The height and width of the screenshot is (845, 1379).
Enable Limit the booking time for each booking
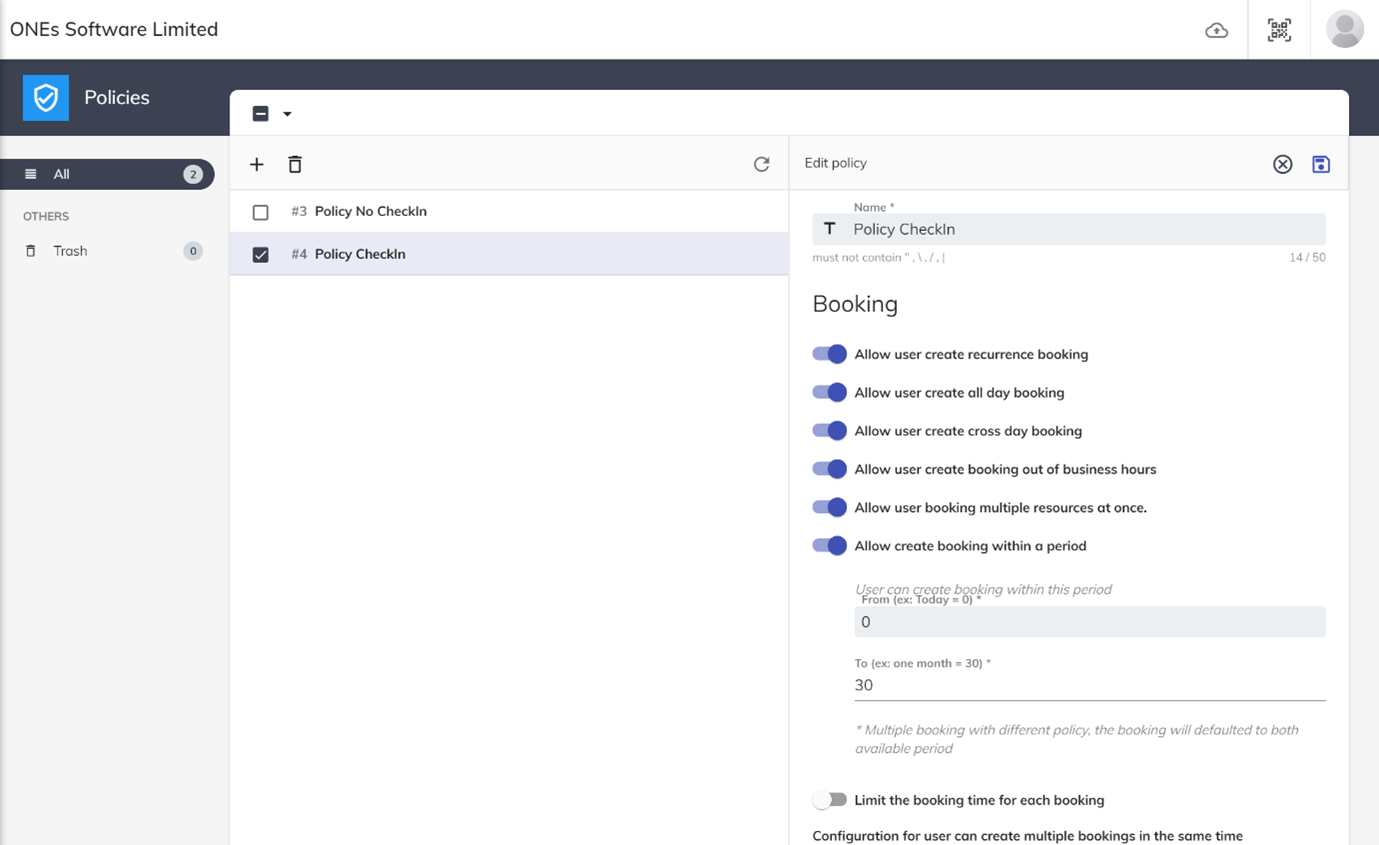pos(829,800)
